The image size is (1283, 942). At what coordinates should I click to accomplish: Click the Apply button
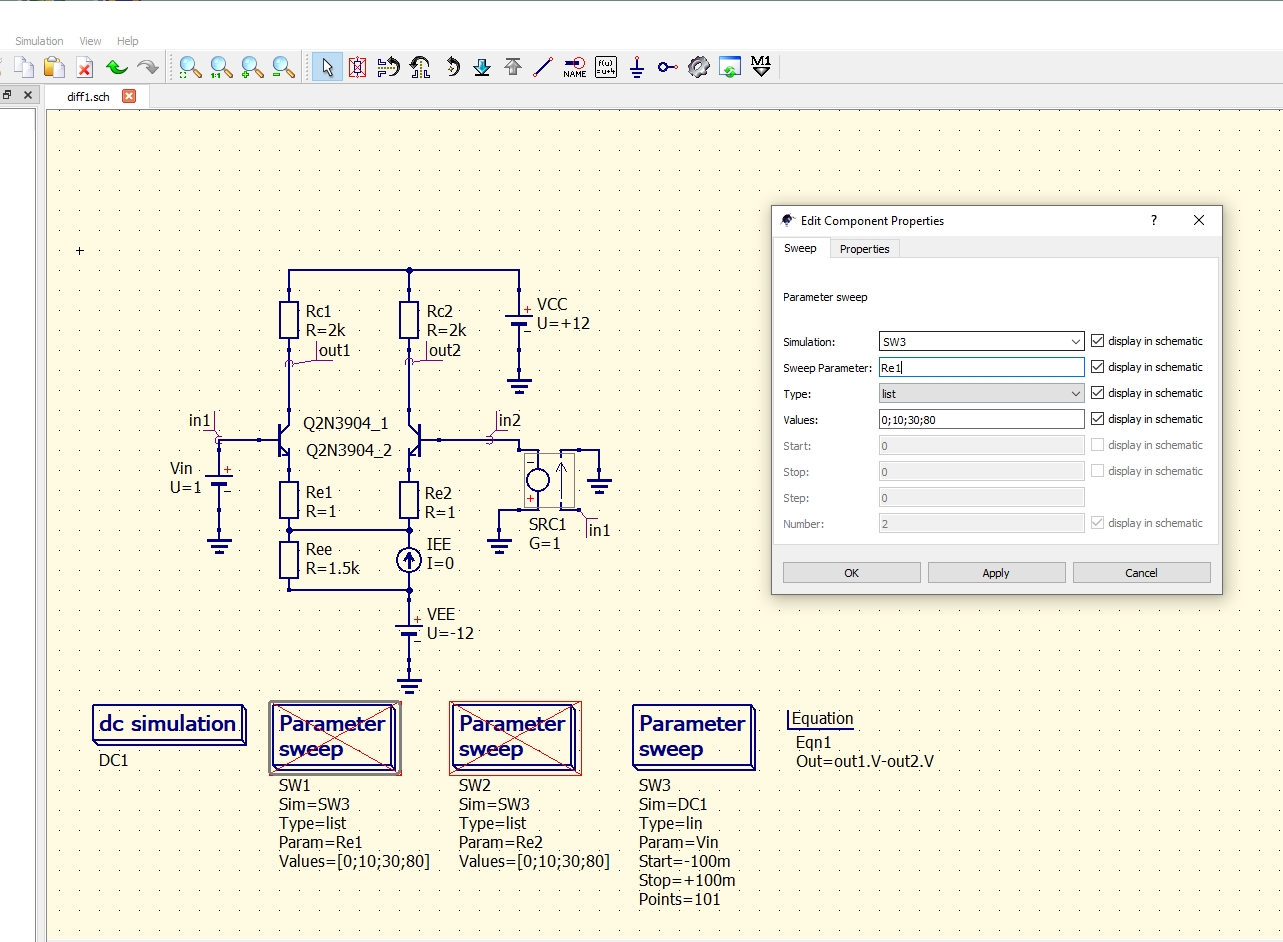pos(996,573)
